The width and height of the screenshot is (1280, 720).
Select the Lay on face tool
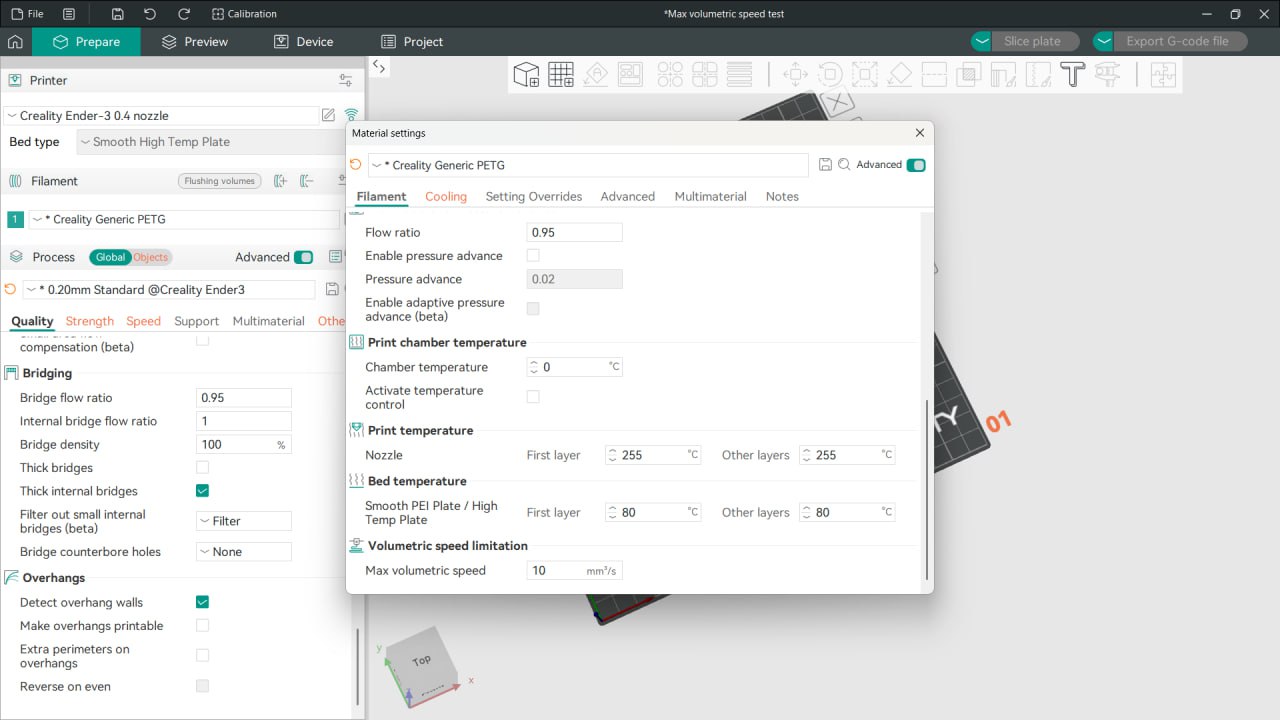coord(899,75)
